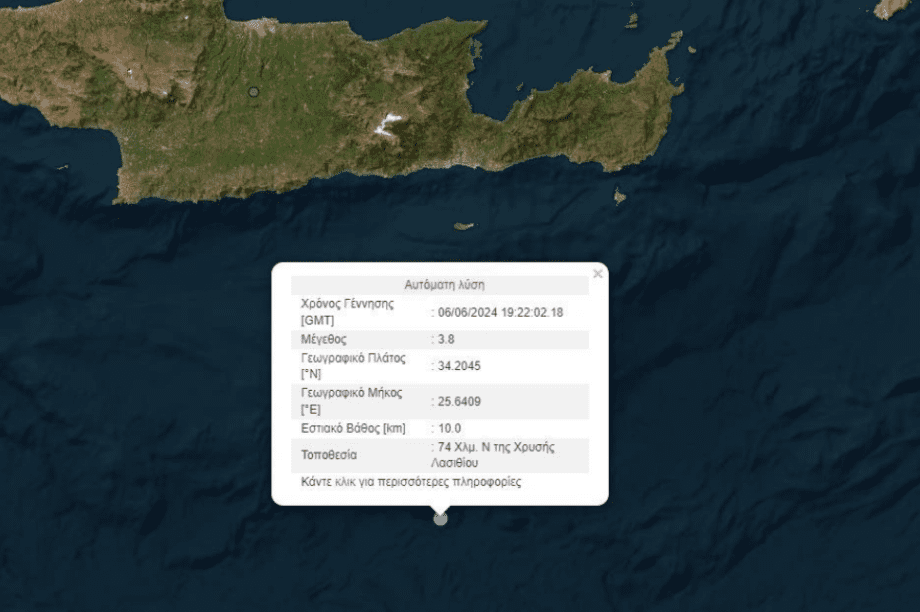Close the earthquake info popup

597,273
